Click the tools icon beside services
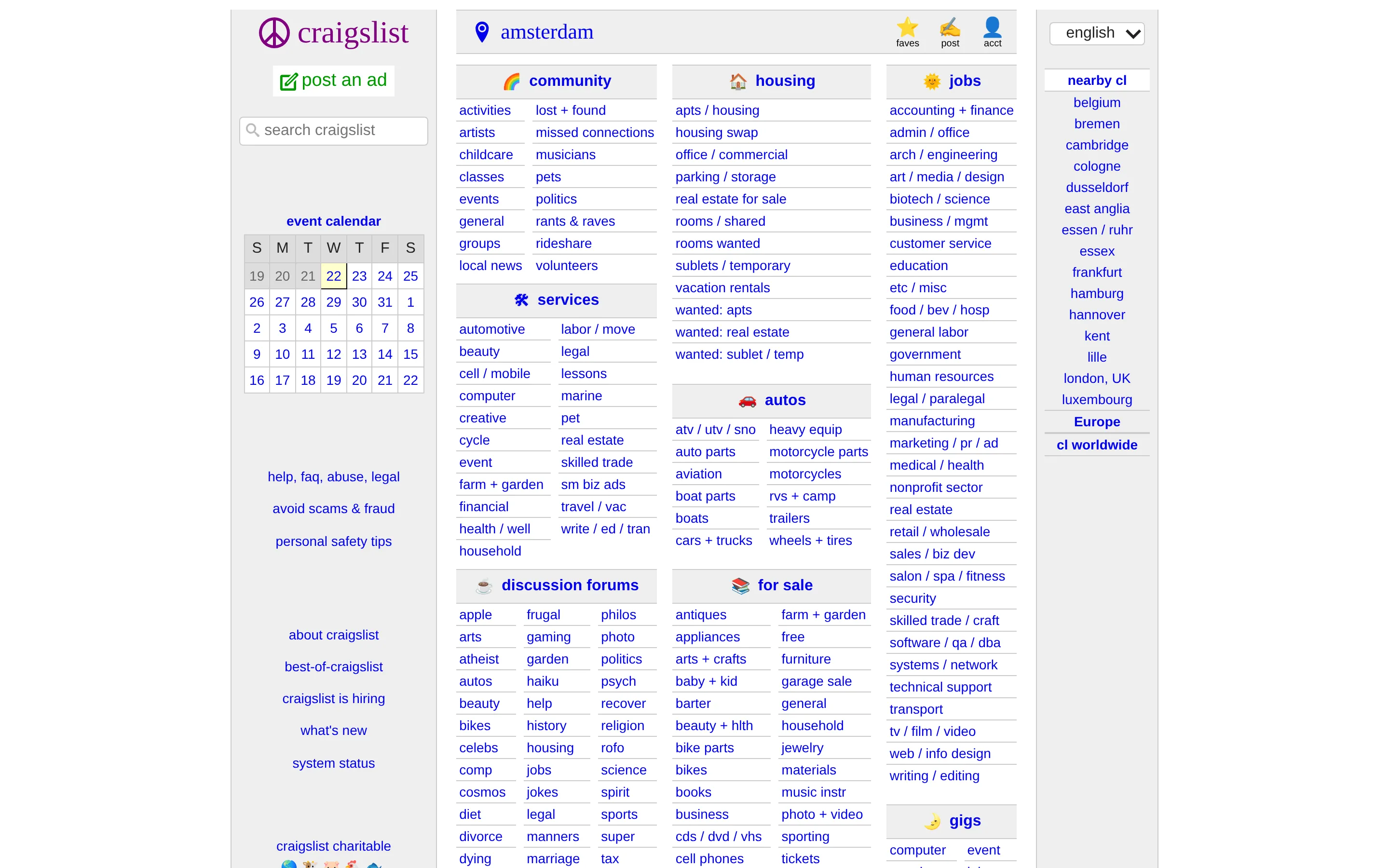Image resolution: width=1389 pixels, height=868 pixels. (x=522, y=300)
